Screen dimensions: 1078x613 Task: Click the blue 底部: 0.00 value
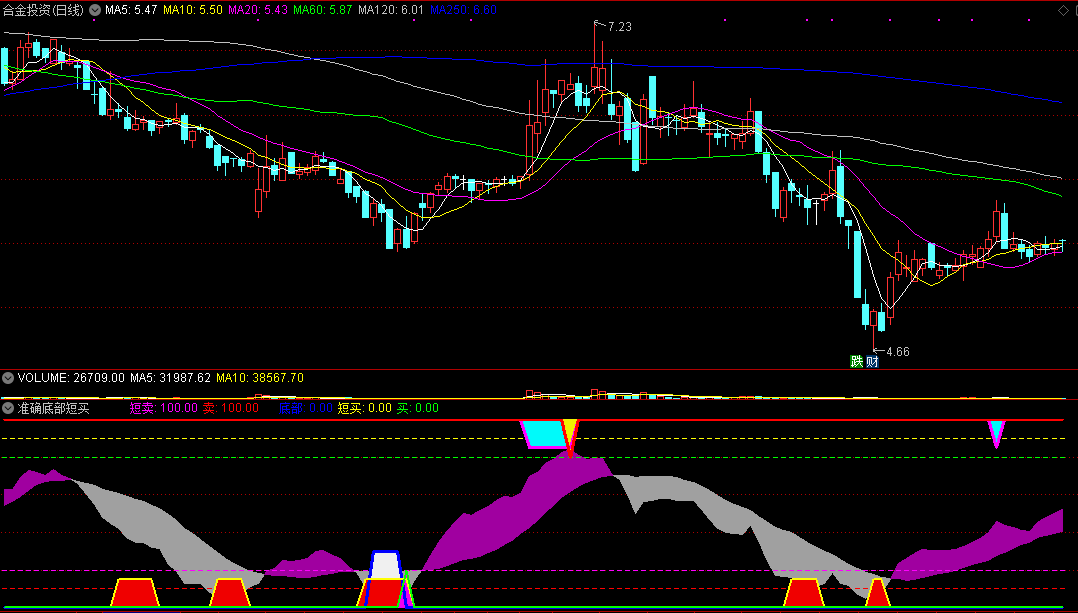(x=306, y=408)
